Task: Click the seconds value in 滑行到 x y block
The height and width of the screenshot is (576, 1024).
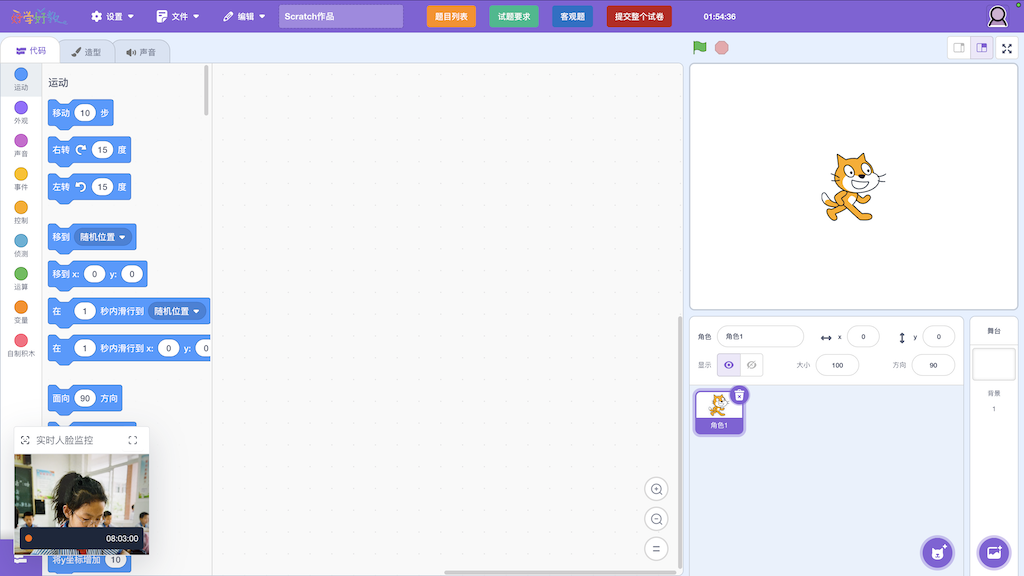Action: (x=85, y=349)
